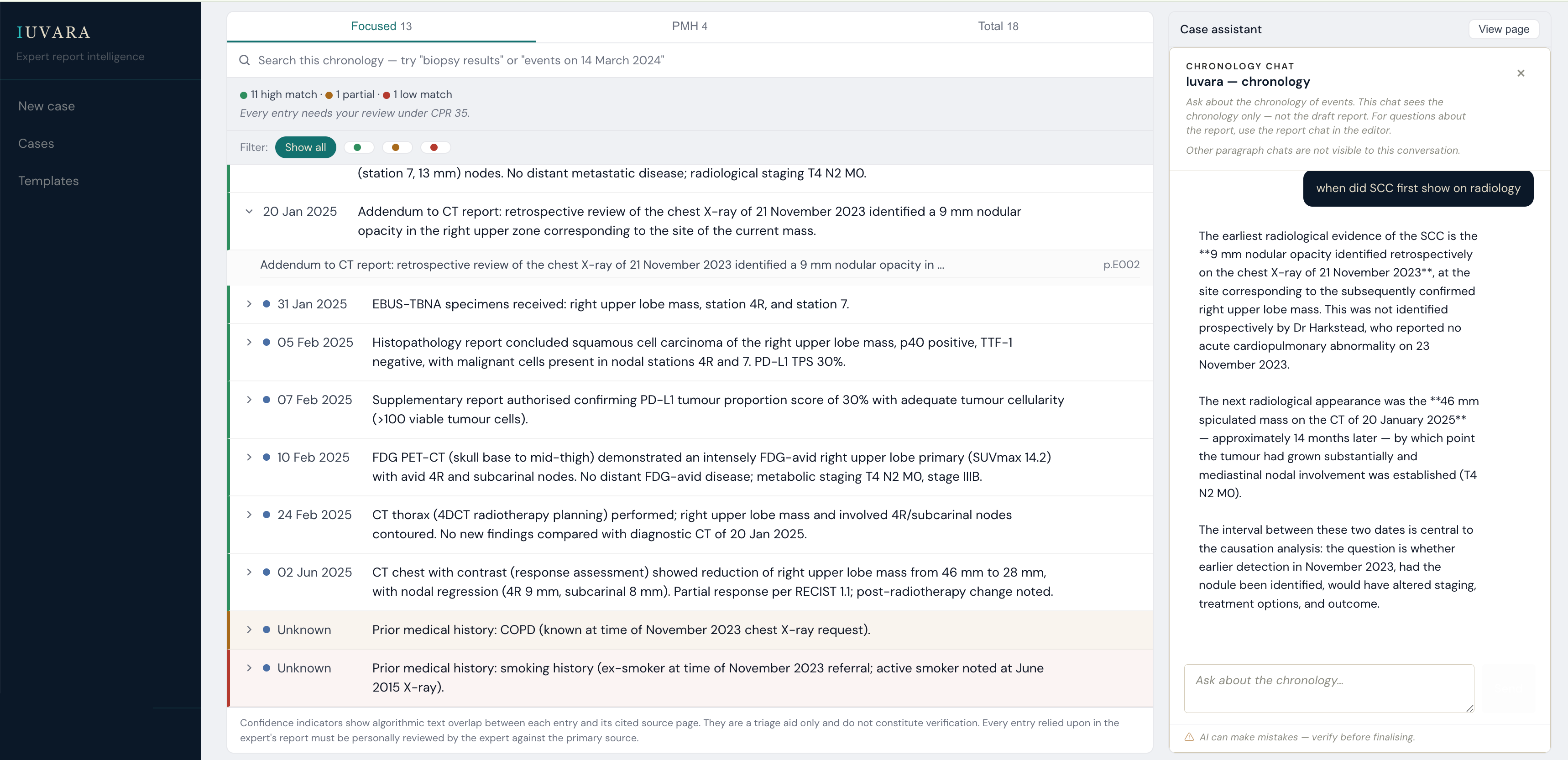The width and height of the screenshot is (1568, 760).
Task: Expand the COPD prior medical history entry
Action: 249,630
